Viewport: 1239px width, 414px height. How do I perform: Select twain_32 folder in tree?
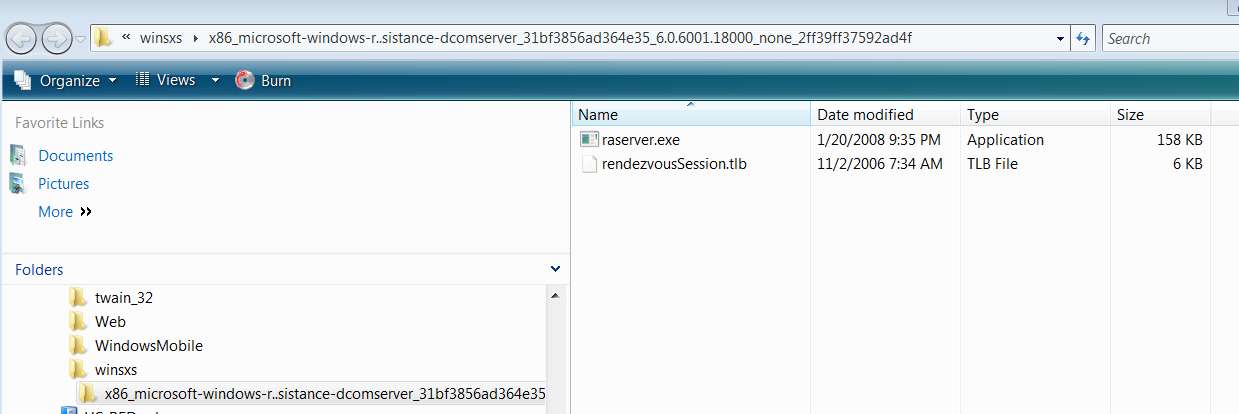124,298
